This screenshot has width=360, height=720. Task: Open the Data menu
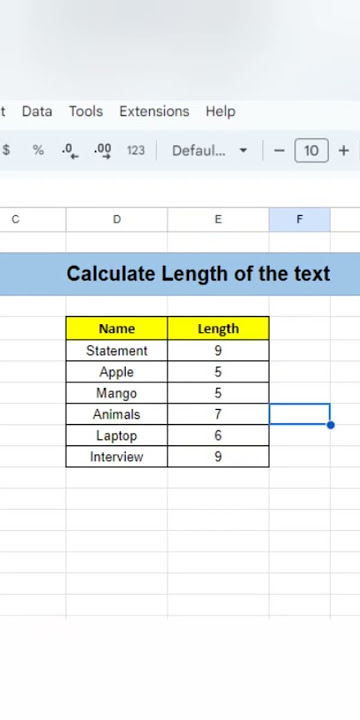37,111
